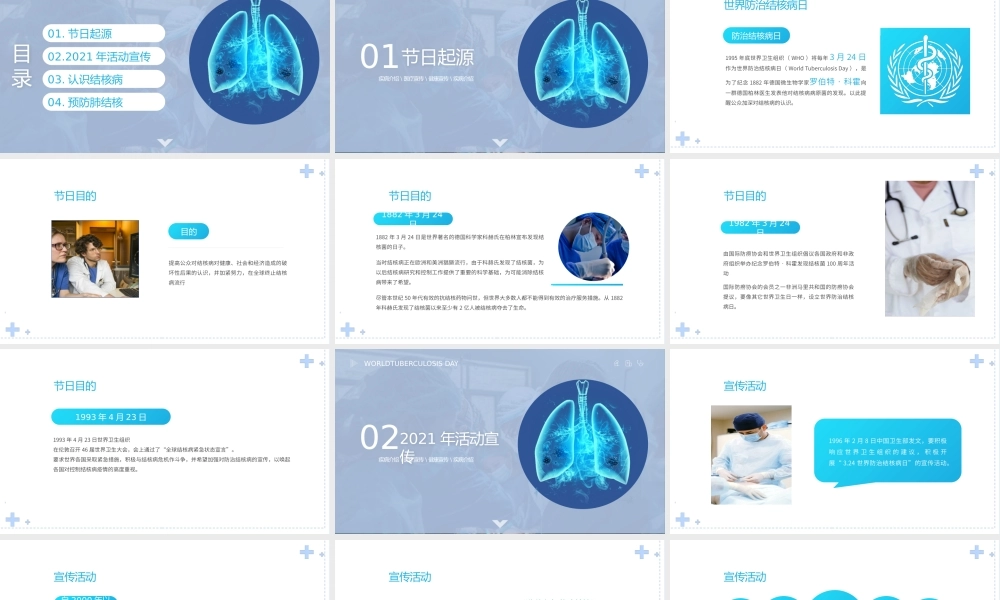Click the 目的 pill button
Screen dimensions: 1000x600
tap(188, 232)
